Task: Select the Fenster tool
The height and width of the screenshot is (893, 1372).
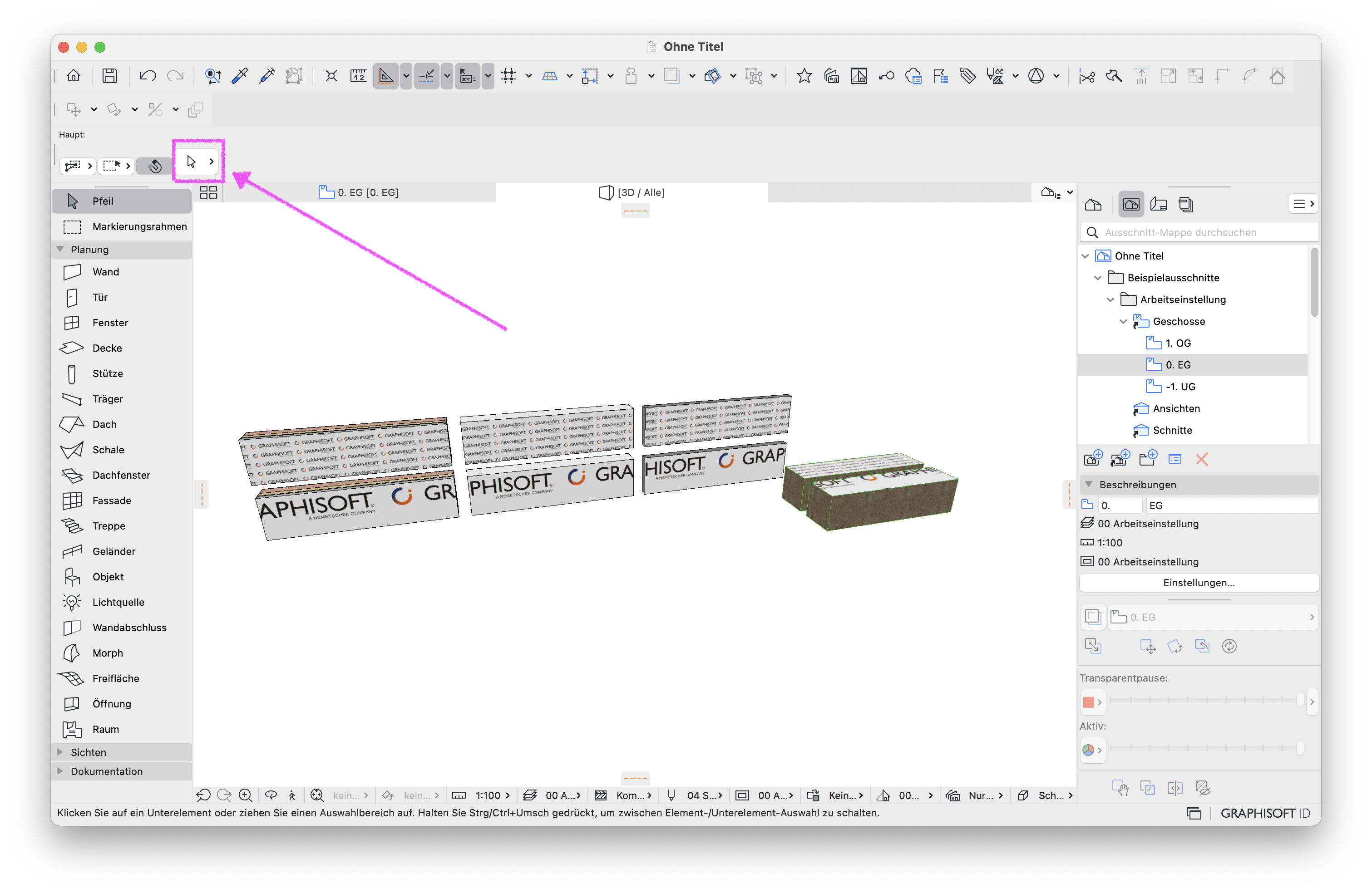Action: (x=122, y=323)
